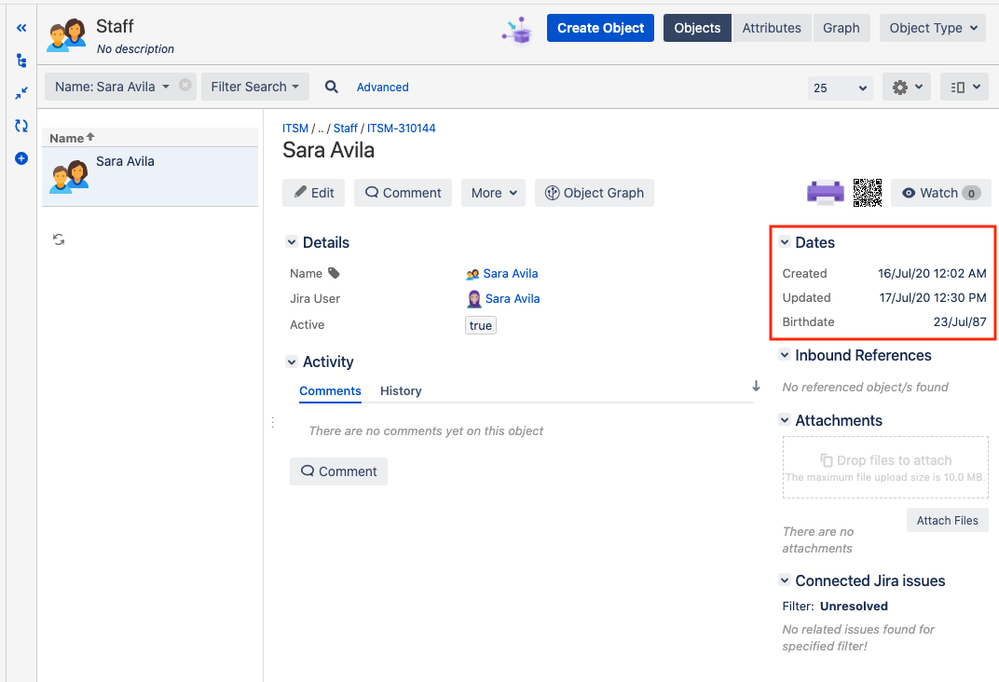Click the shrink arrows icon in sidebar

pyautogui.click(x=21, y=93)
